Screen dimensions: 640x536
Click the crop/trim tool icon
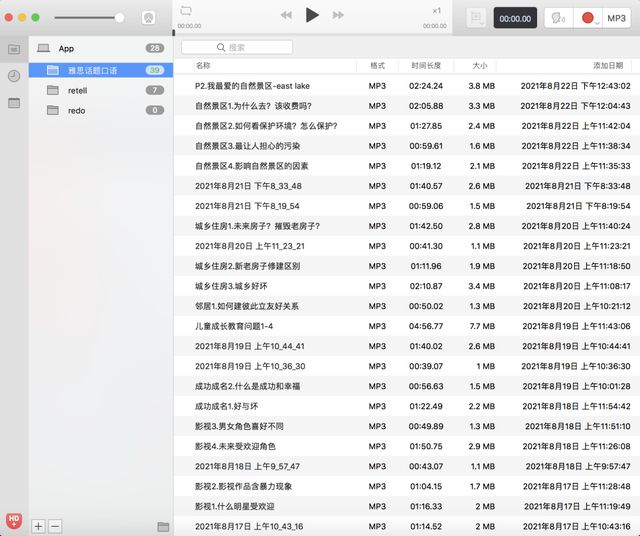pyautogui.click(x=476, y=18)
